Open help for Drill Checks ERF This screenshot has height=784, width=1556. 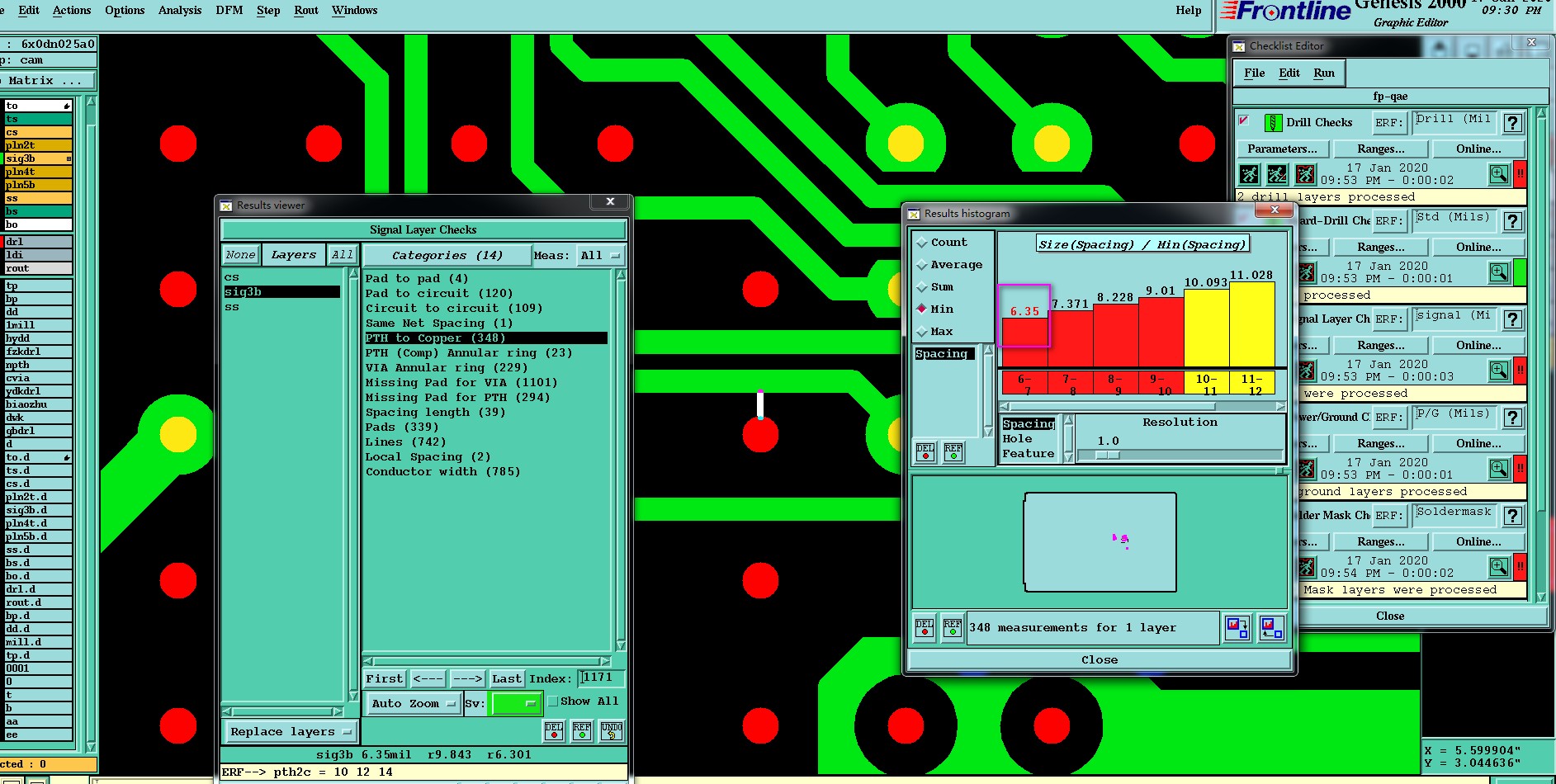tap(1512, 123)
